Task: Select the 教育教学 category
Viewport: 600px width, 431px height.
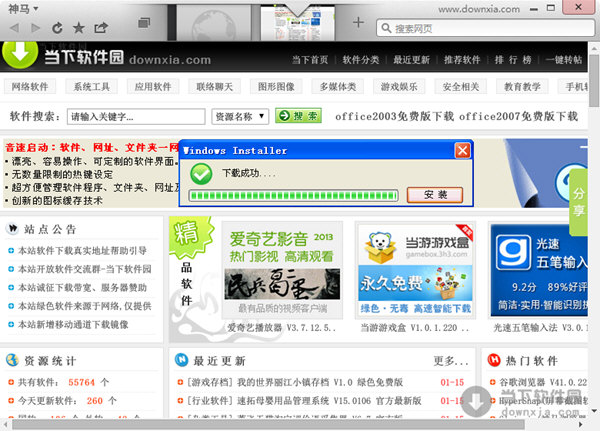Action: point(522,87)
